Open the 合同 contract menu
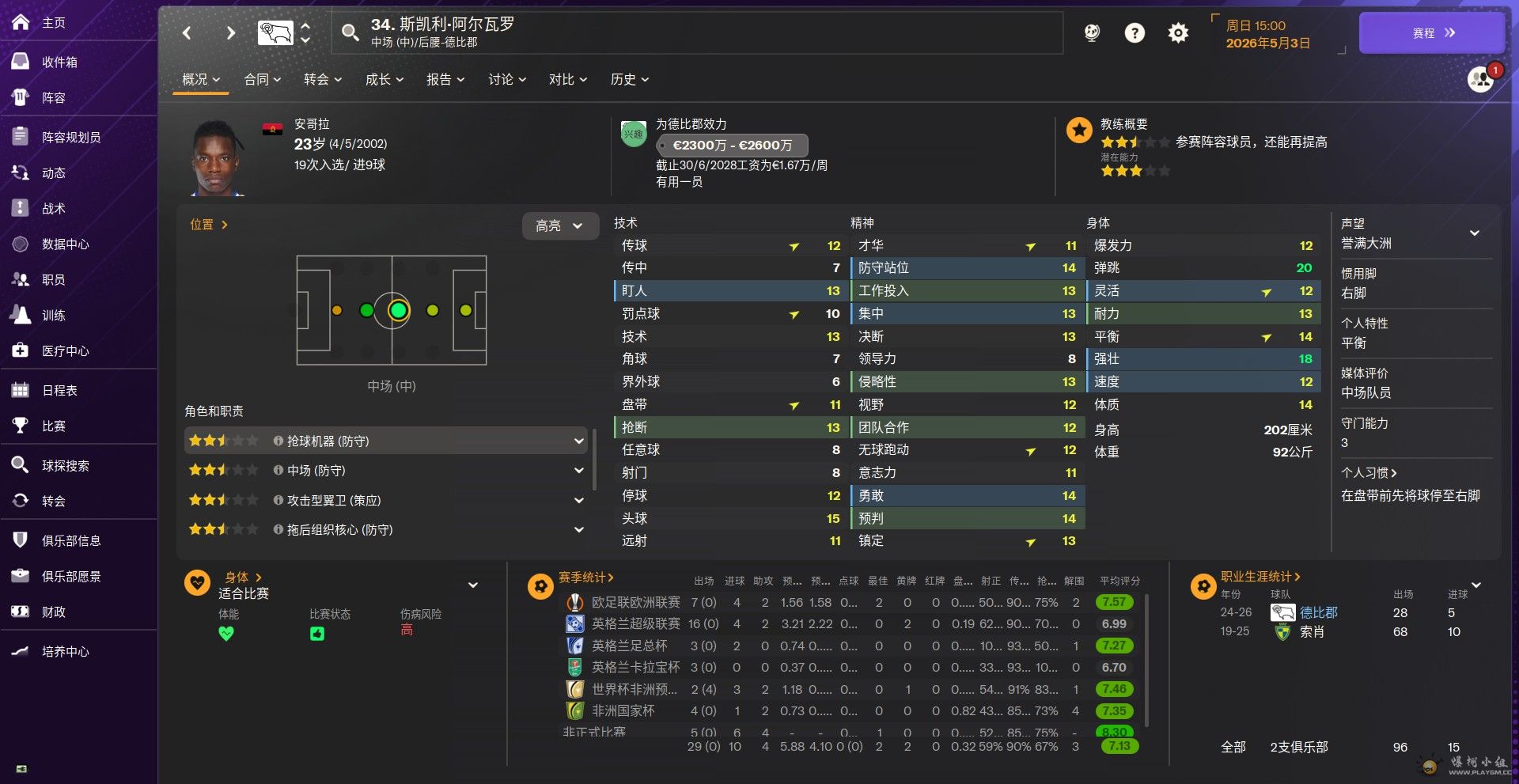The width and height of the screenshot is (1519, 784). click(x=263, y=79)
